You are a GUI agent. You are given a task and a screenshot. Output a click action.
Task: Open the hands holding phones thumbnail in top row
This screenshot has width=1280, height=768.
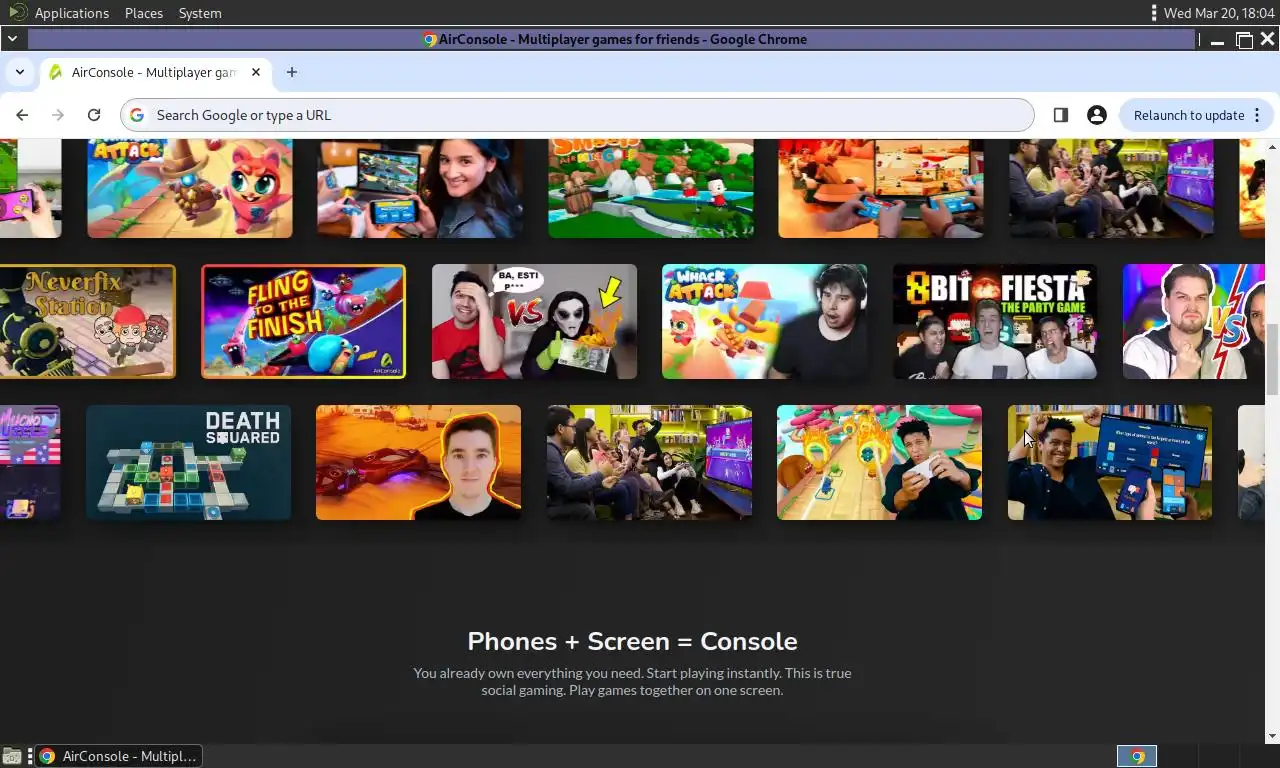click(881, 188)
